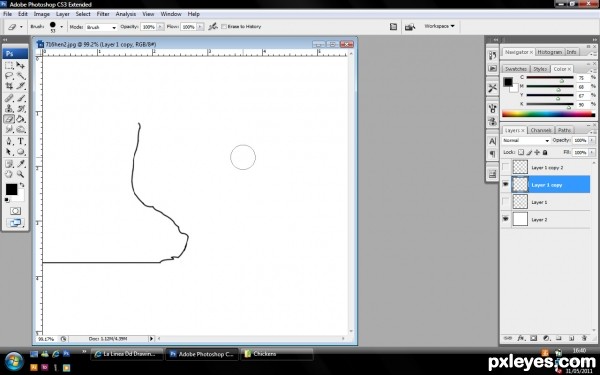This screenshot has height=375, width=600.
Task: Select the Type tool
Action: [21, 141]
